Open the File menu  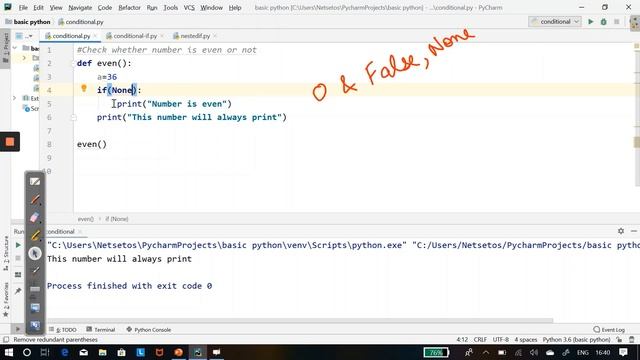click(23, 8)
